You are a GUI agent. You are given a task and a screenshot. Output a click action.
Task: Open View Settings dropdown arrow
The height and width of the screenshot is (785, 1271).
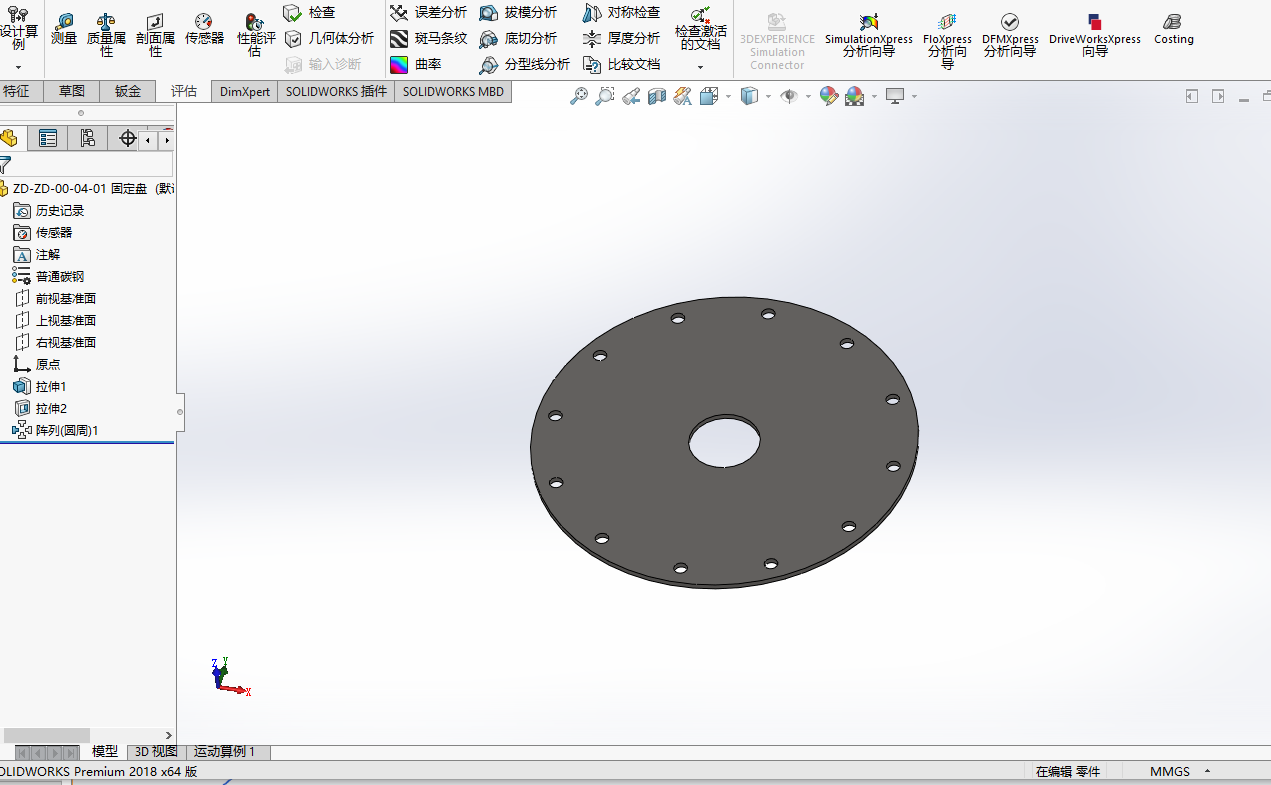point(914,97)
